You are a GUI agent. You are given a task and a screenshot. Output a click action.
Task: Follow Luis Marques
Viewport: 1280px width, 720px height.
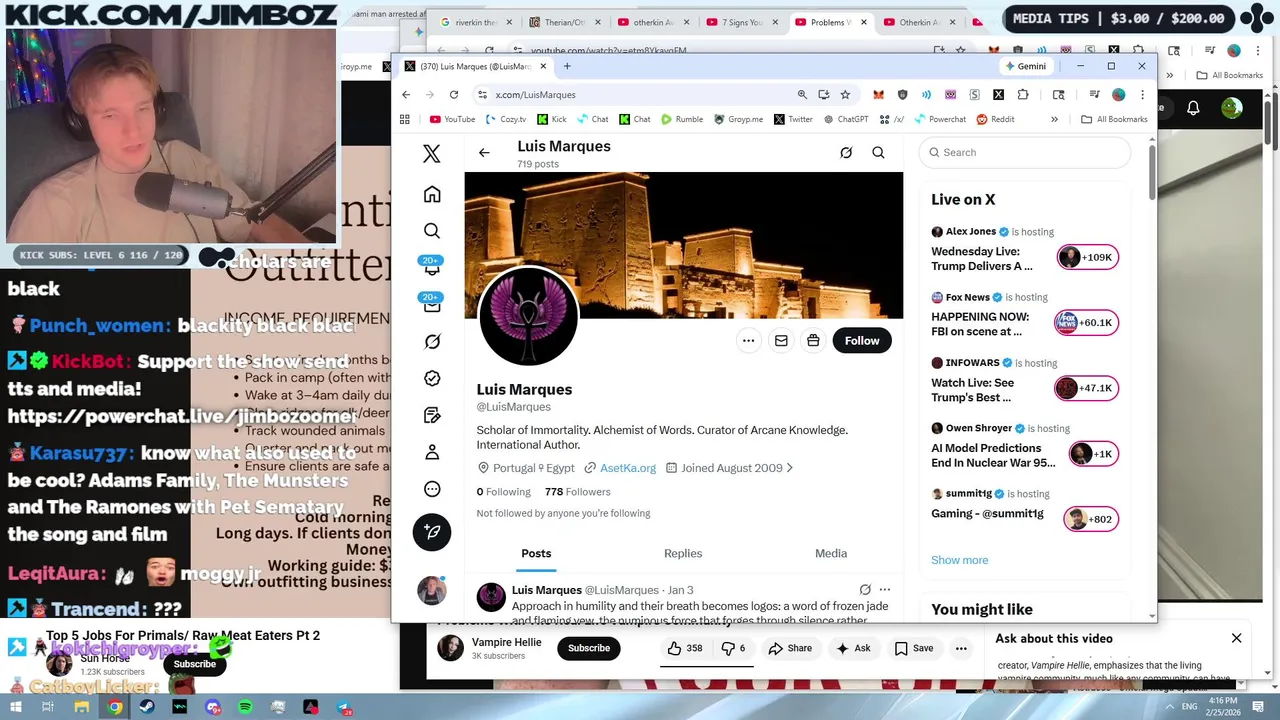862,341
